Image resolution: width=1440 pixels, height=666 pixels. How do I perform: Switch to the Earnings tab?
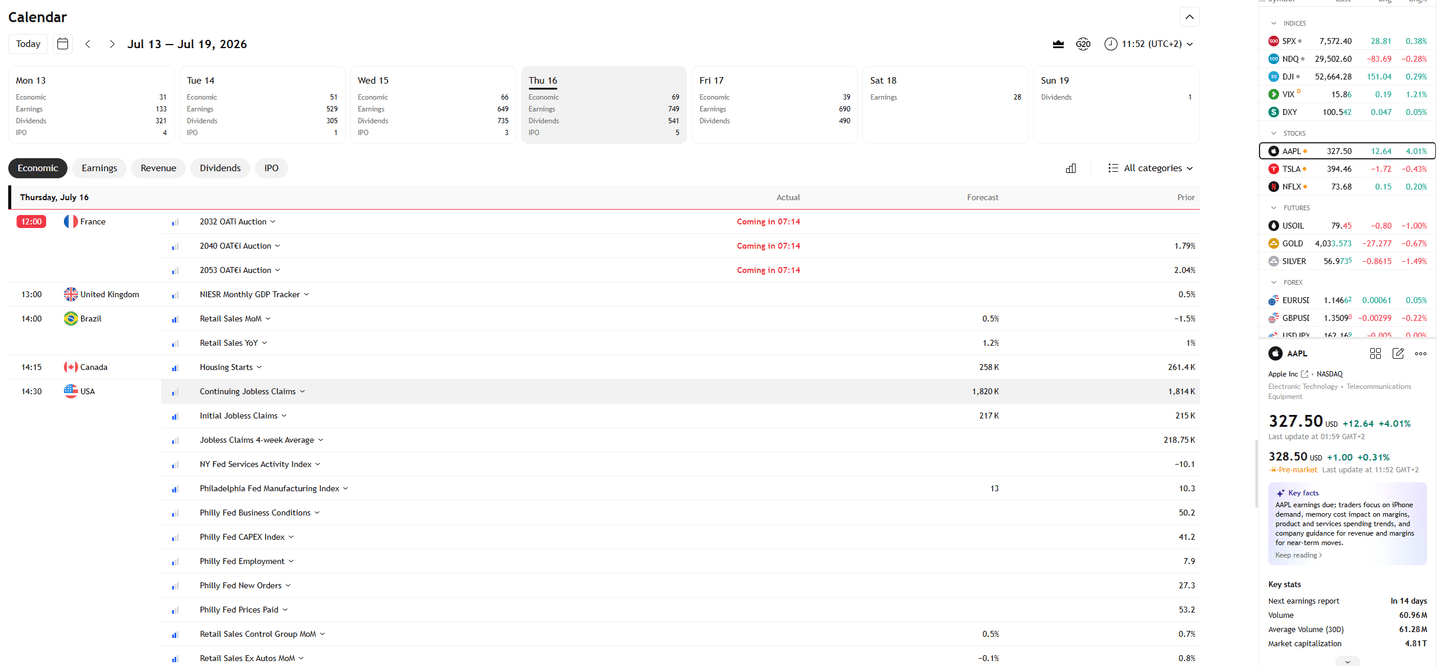pyautogui.click(x=99, y=168)
